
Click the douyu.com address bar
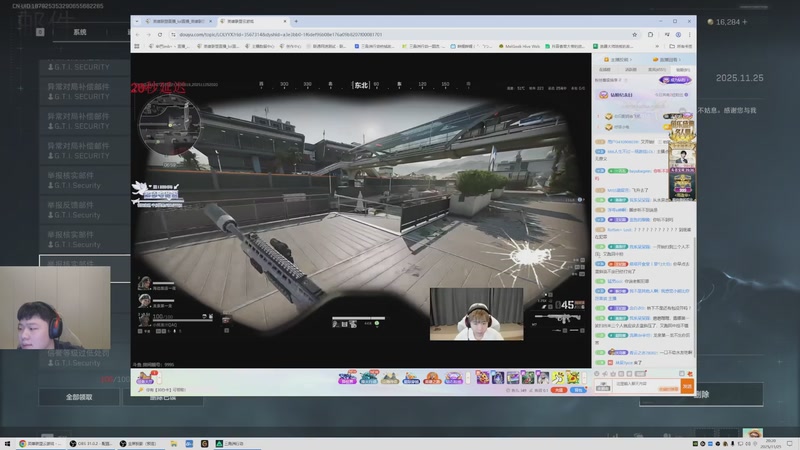[x=401, y=35]
